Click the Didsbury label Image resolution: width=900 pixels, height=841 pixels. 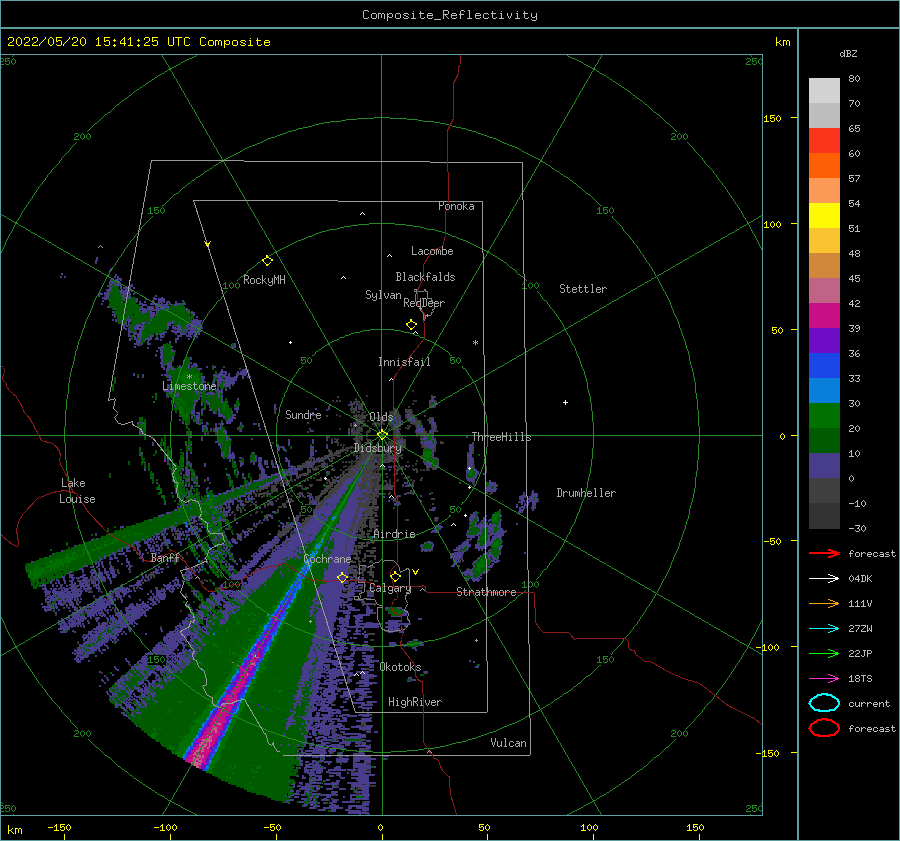pos(377,448)
